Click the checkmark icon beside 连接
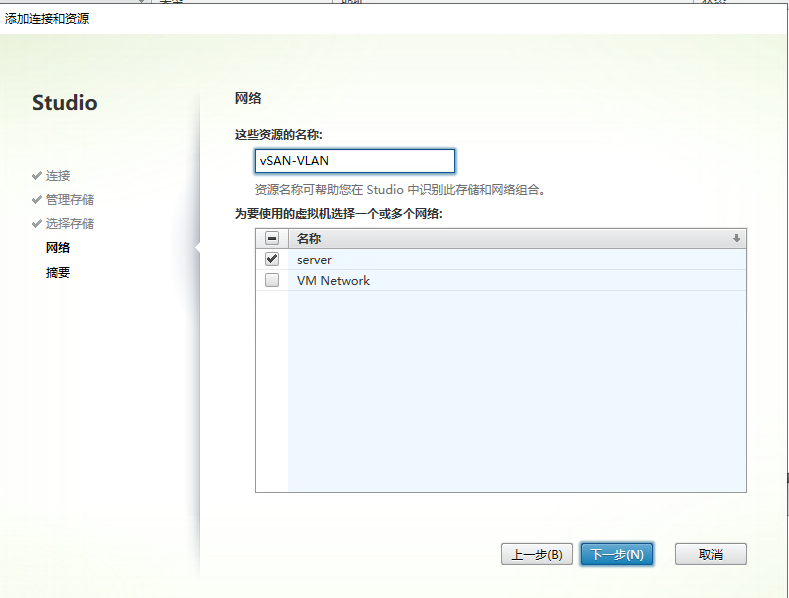789x598 pixels. [37, 176]
